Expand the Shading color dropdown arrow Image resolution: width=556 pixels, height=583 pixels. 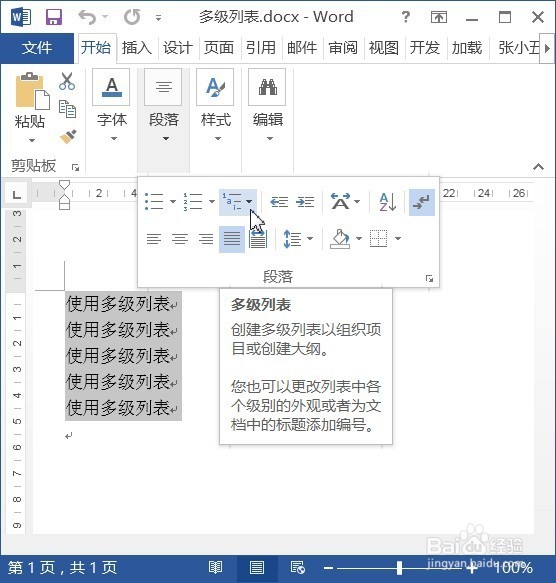tap(359, 238)
